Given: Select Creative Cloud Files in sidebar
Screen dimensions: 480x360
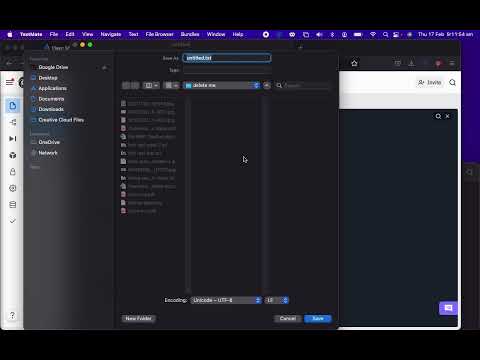Looking at the screenshot, I should coord(61,120).
